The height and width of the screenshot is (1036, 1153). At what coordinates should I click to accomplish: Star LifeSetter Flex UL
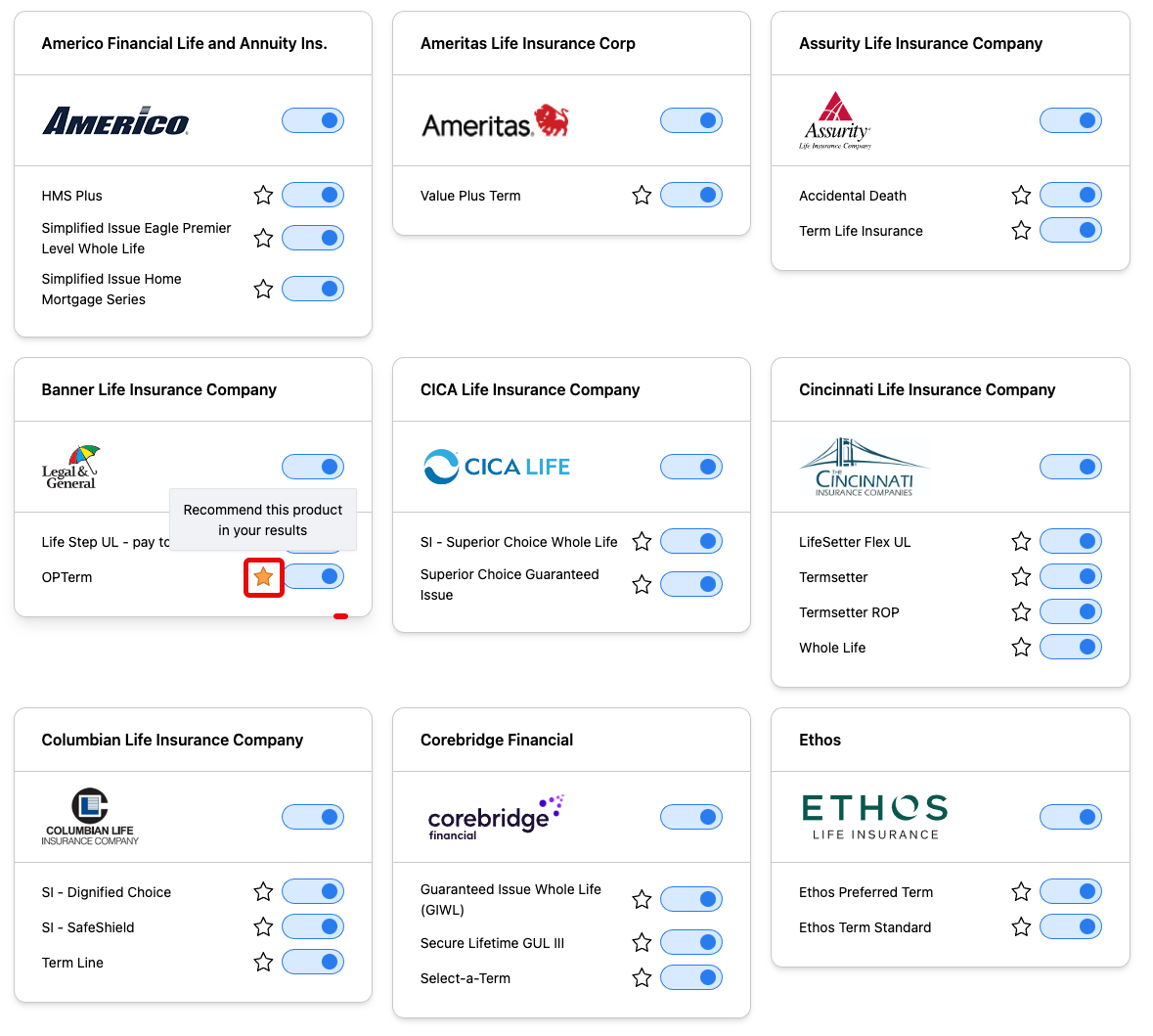point(1021,542)
